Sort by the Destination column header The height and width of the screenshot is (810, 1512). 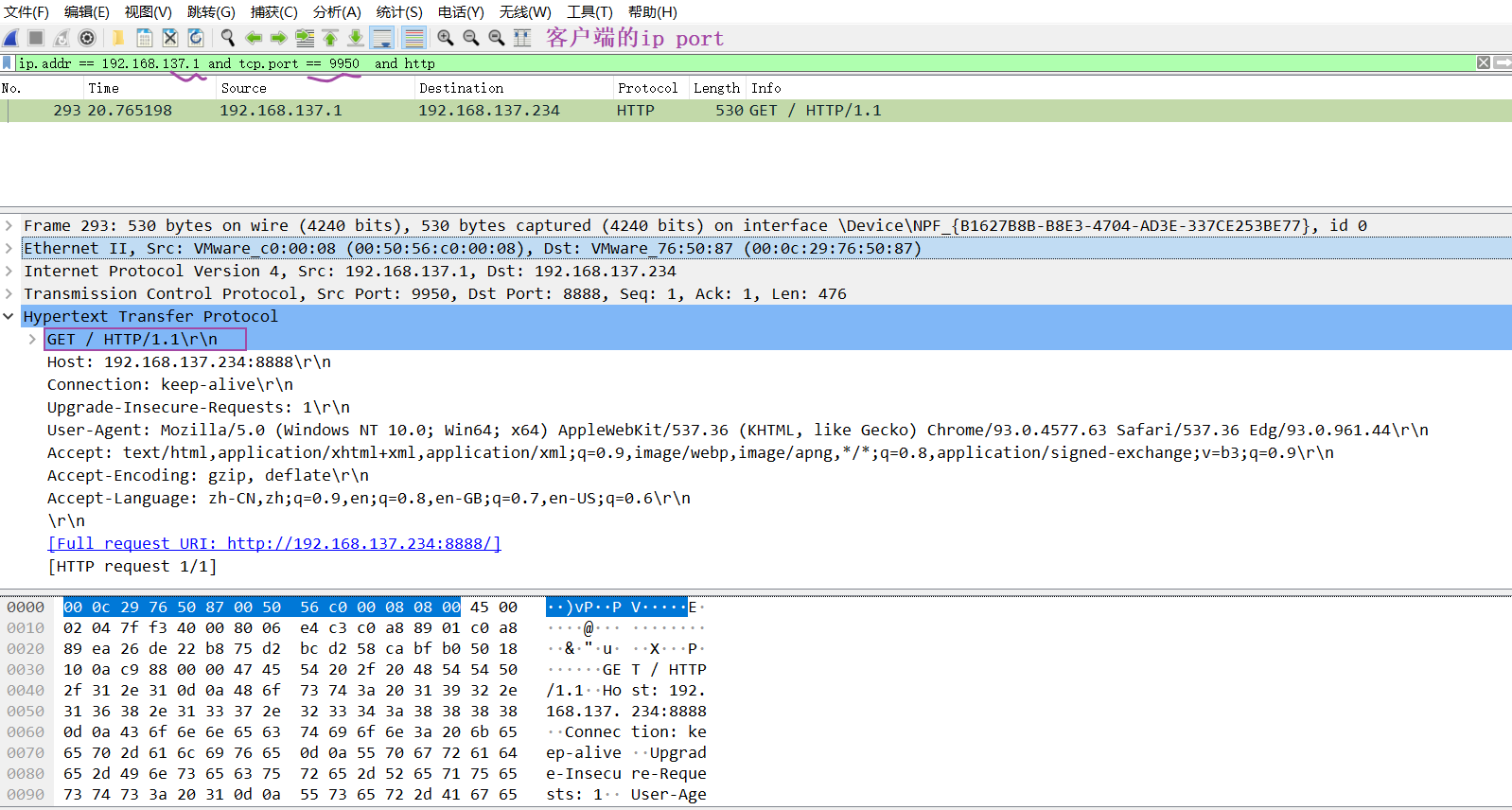click(x=514, y=88)
